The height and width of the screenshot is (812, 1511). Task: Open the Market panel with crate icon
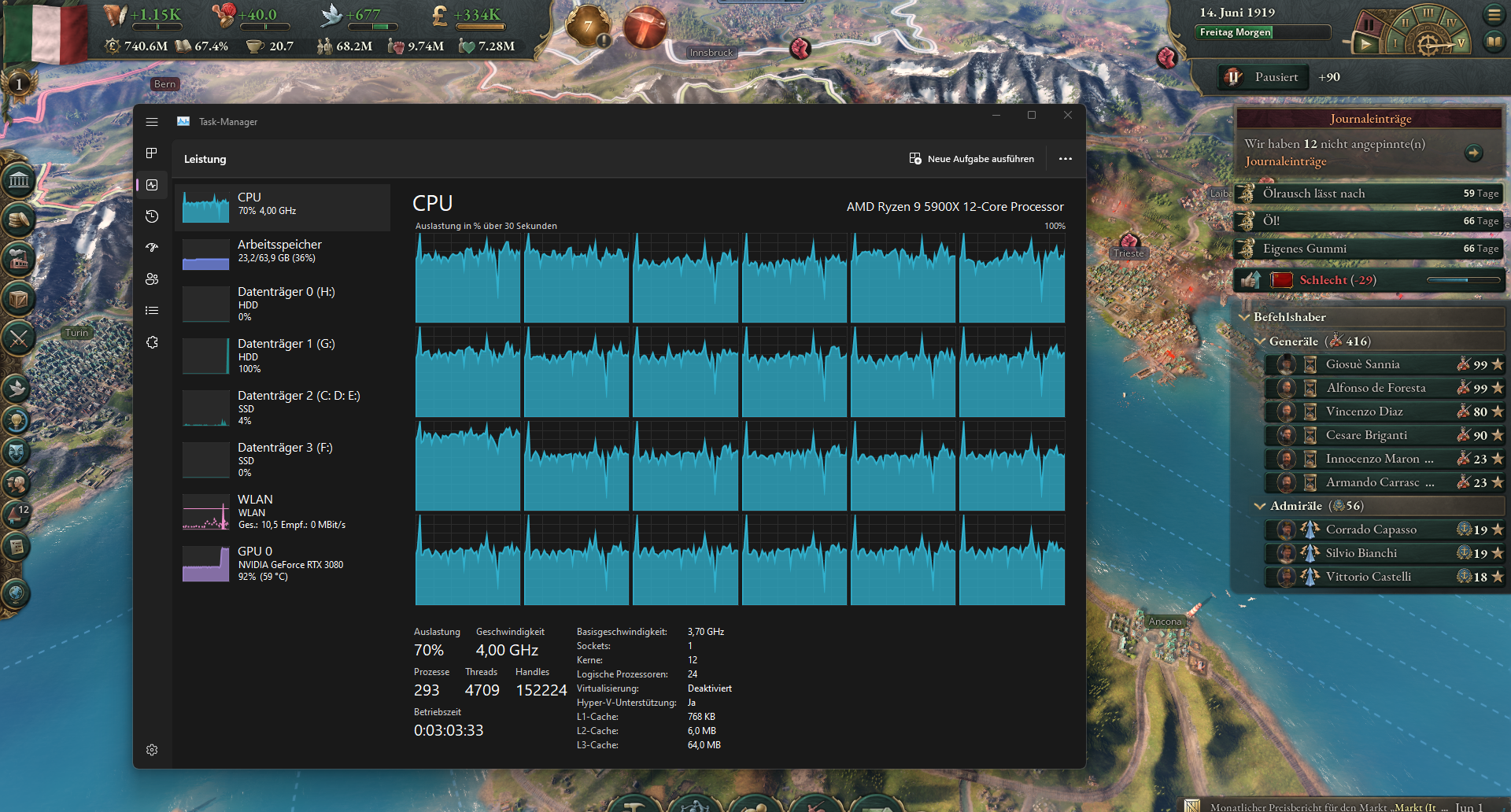(x=19, y=299)
